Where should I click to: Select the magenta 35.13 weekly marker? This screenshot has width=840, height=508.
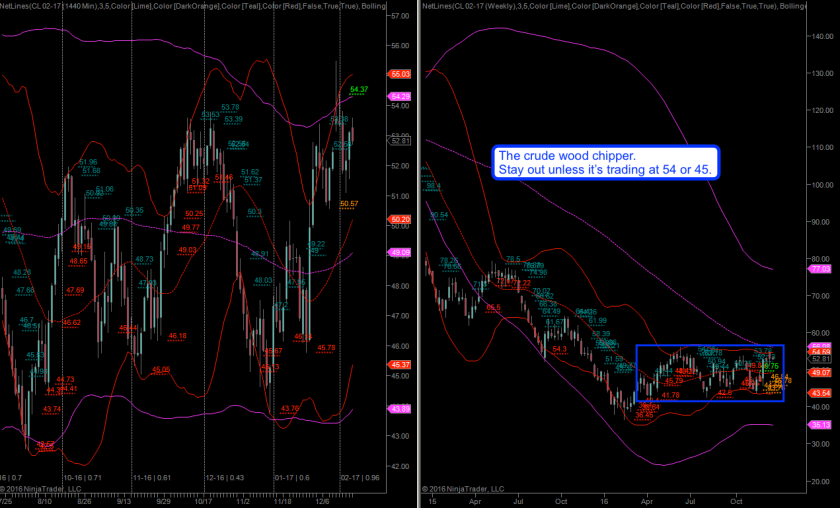pyautogui.click(x=821, y=424)
